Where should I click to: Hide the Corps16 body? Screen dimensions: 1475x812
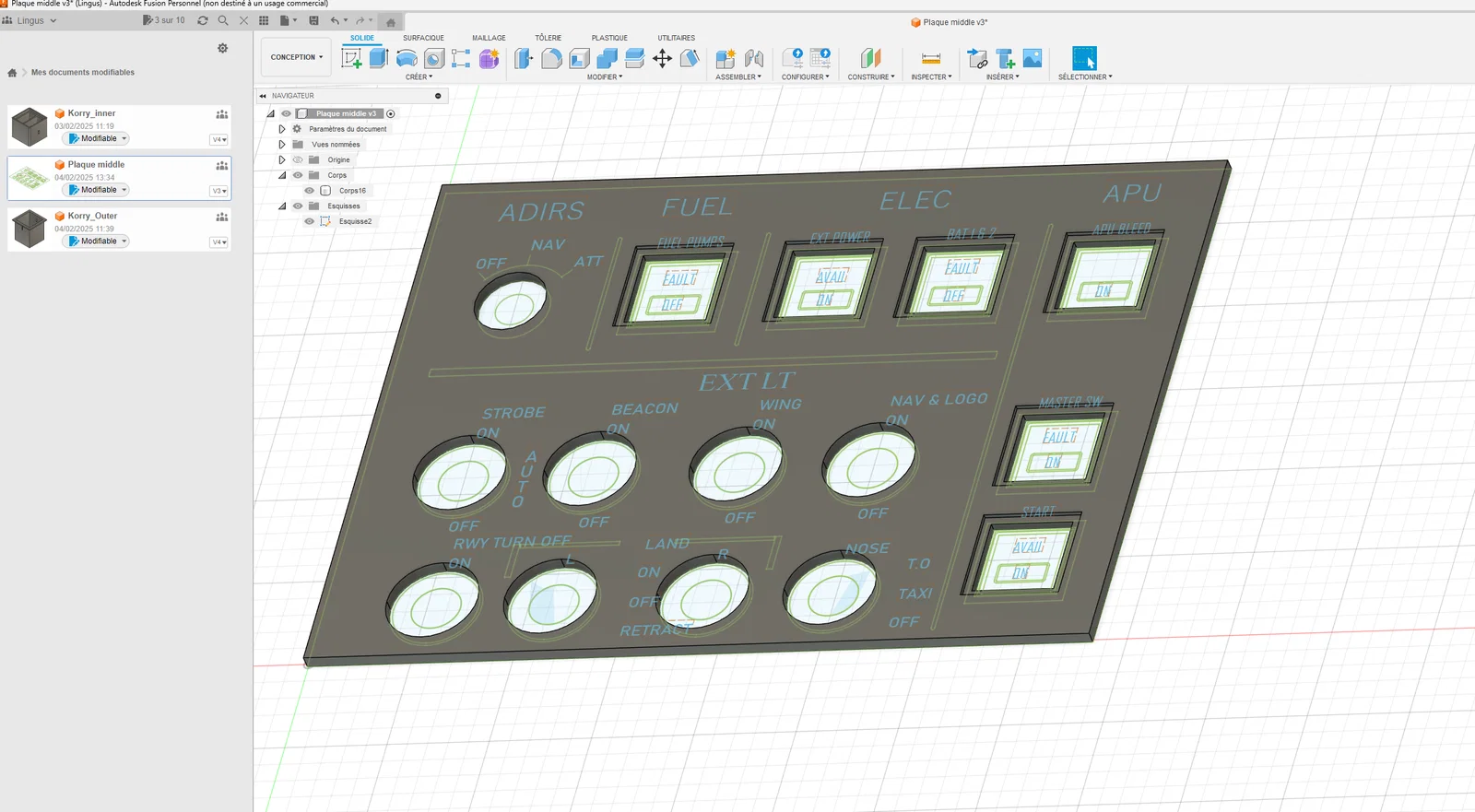(x=310, y=191)
